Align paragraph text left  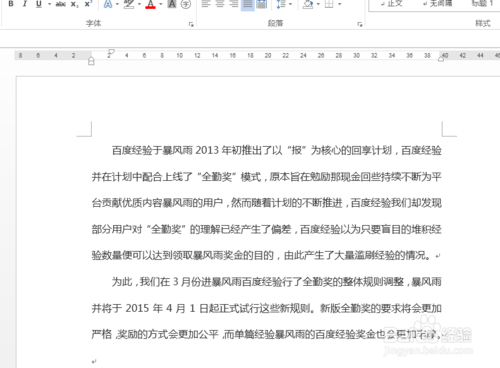(206, 4)
